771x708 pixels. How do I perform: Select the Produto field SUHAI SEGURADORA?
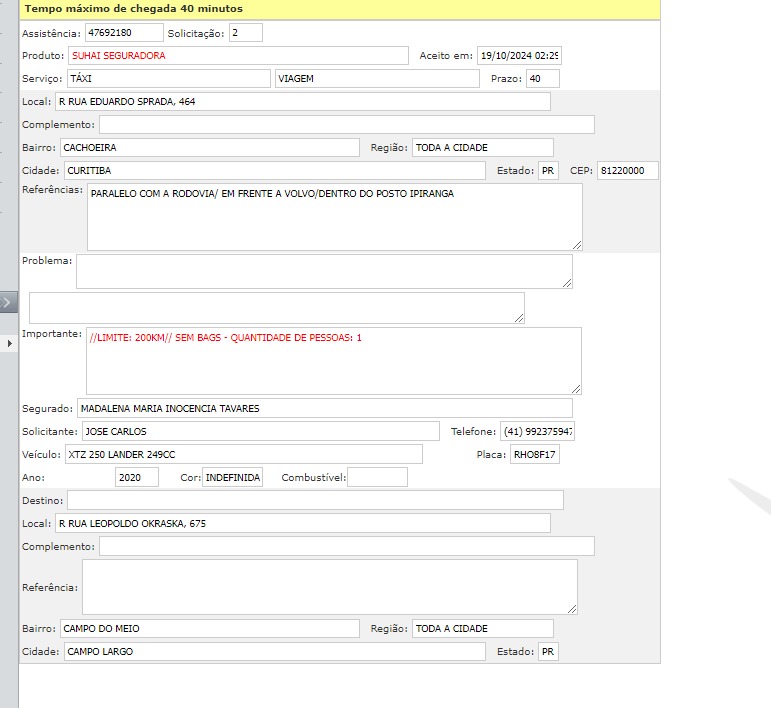click(238, 56)
